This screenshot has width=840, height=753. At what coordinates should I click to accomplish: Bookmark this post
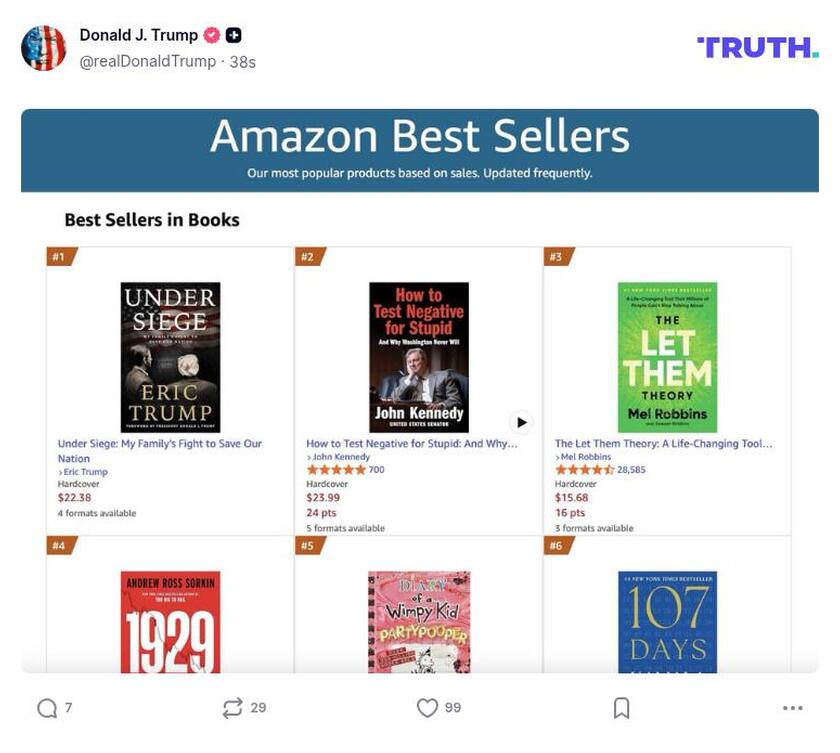[621, 708]
